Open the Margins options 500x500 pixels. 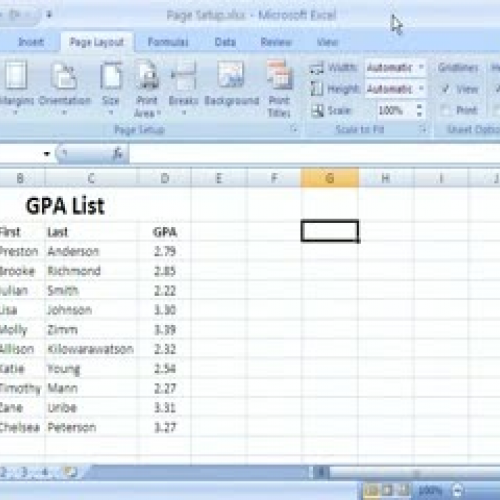[16, 87]
